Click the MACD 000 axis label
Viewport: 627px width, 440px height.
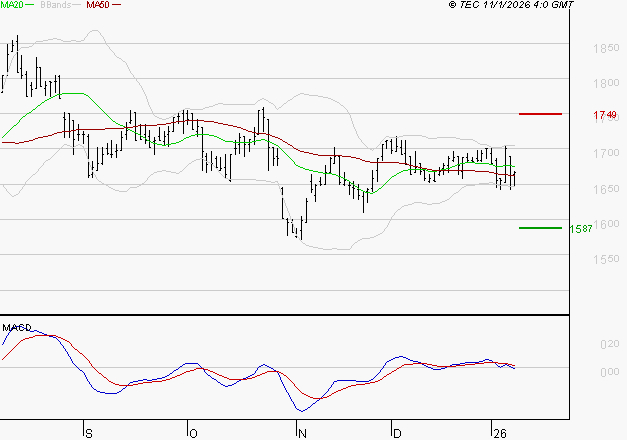(x=610, y=372)
